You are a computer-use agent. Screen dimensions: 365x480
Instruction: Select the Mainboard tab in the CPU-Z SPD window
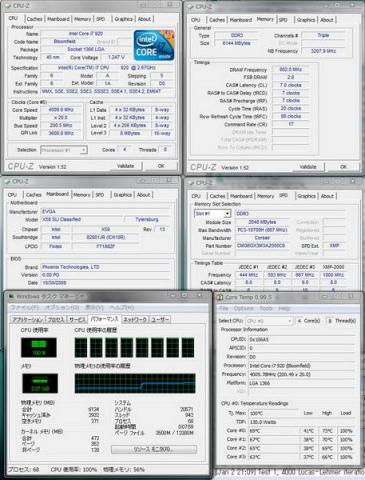pos(241,196)
